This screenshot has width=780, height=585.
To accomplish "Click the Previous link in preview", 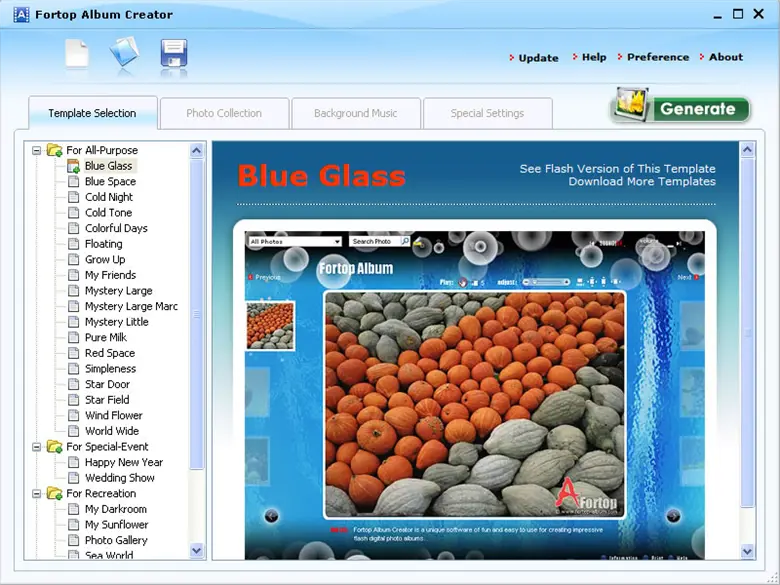I will [x=265, y=277].
